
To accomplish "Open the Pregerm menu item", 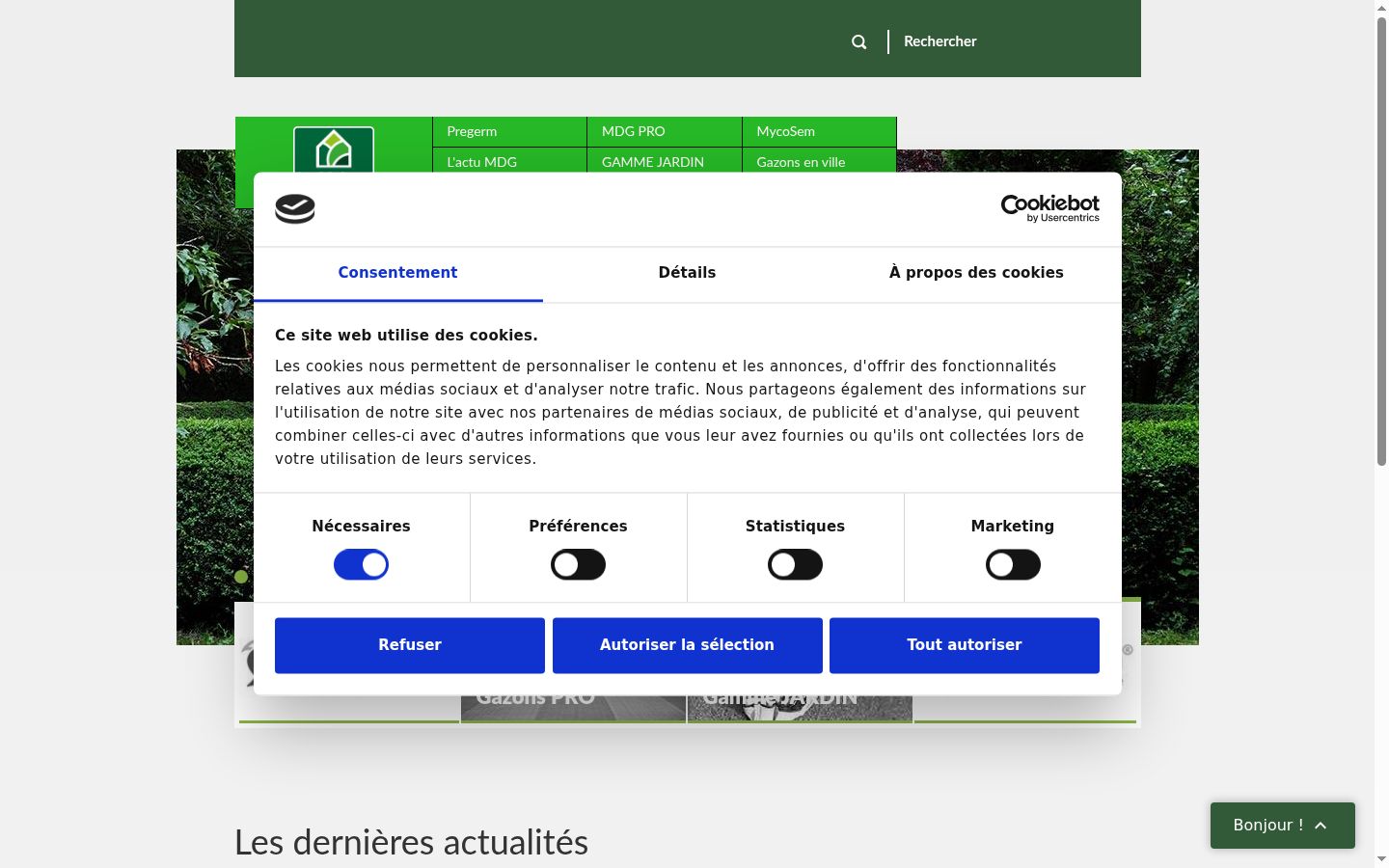I will pyautogui.click(x=509, y=131).
